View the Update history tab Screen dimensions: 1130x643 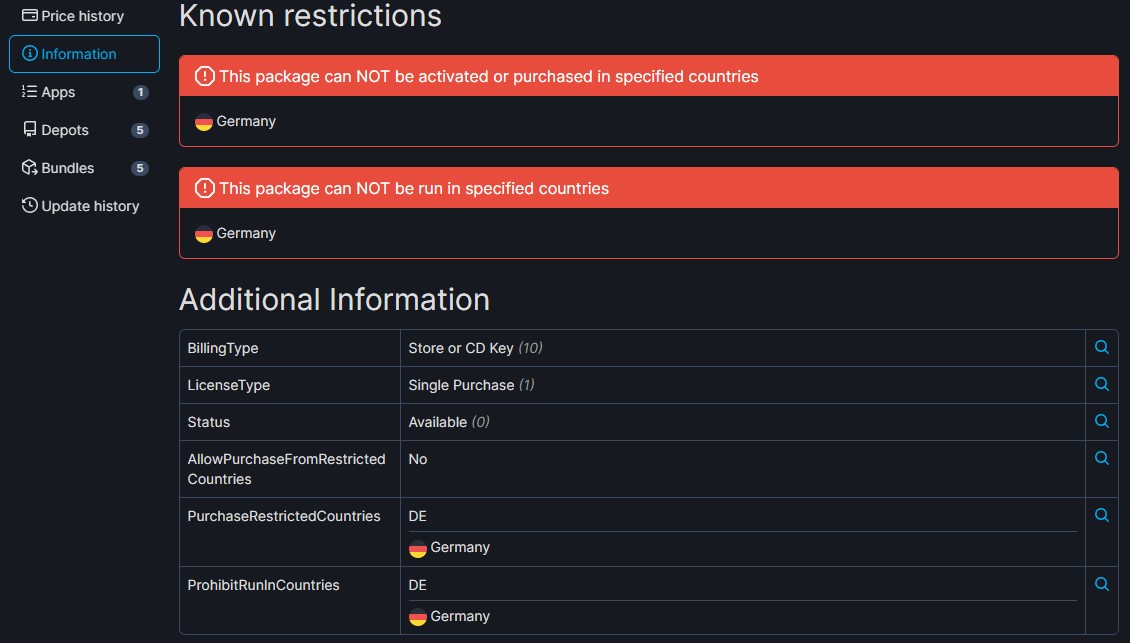tap(90, 206)
